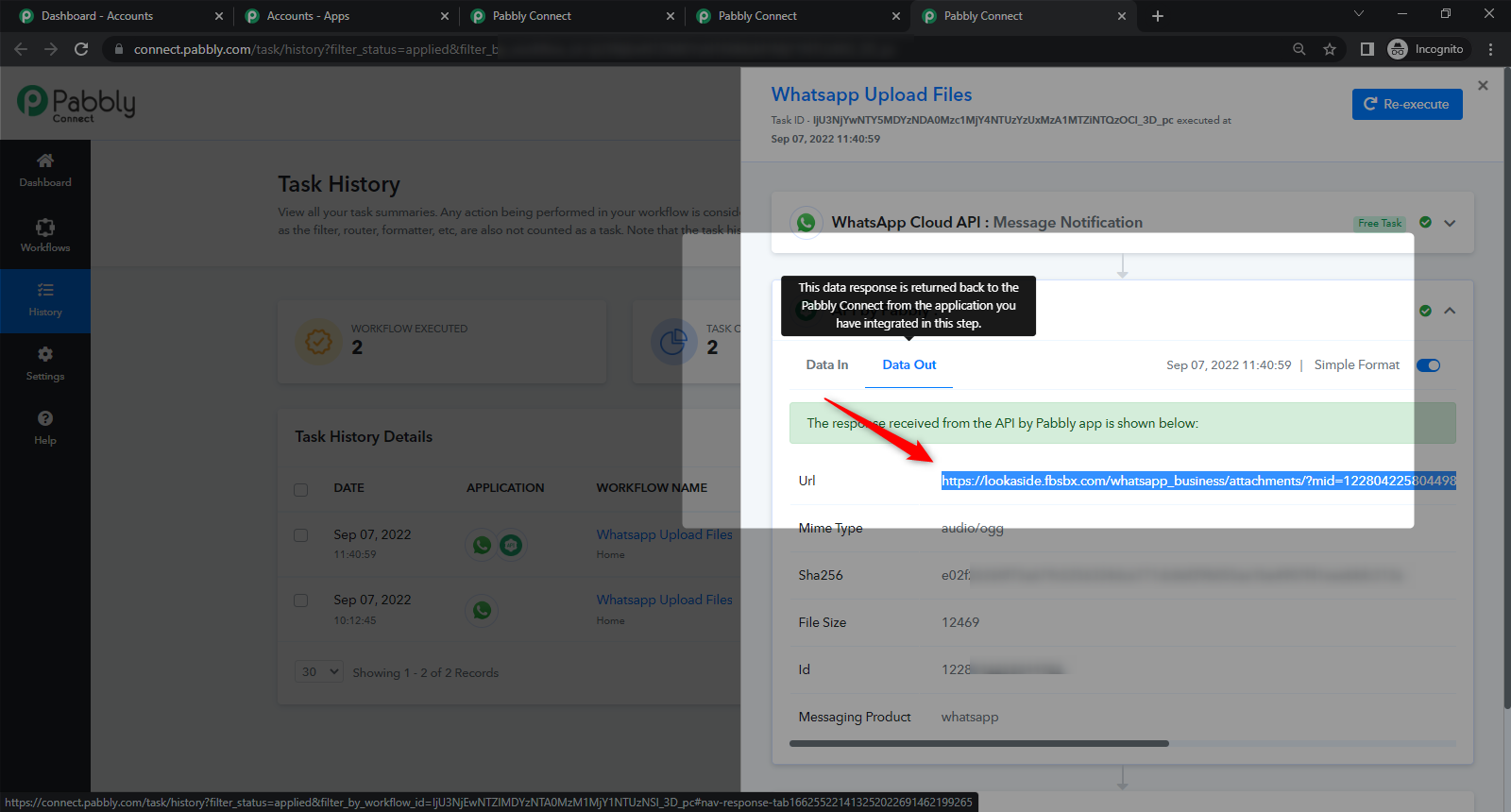Screen dimensions: 1511x812
Task: Check the 10:12:45 task row checkbox
Action: (x=300, y=601)
